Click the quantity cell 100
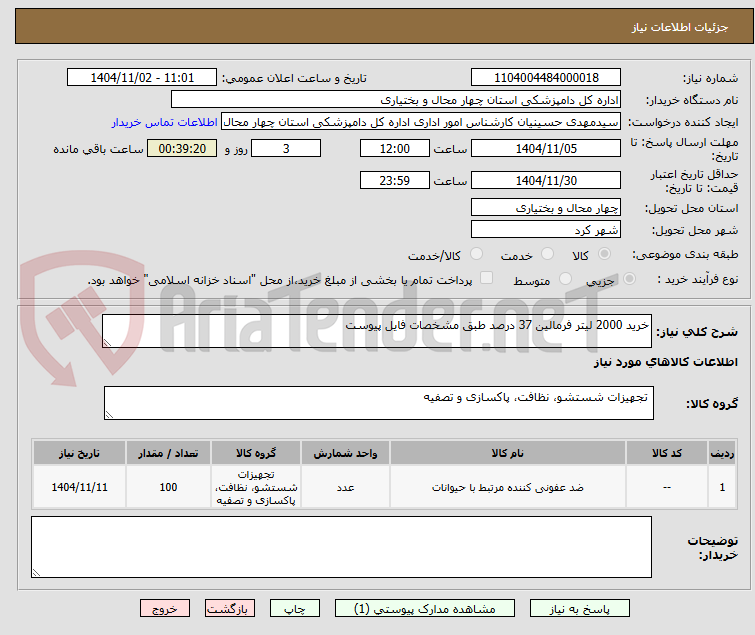 click(168, 487)
